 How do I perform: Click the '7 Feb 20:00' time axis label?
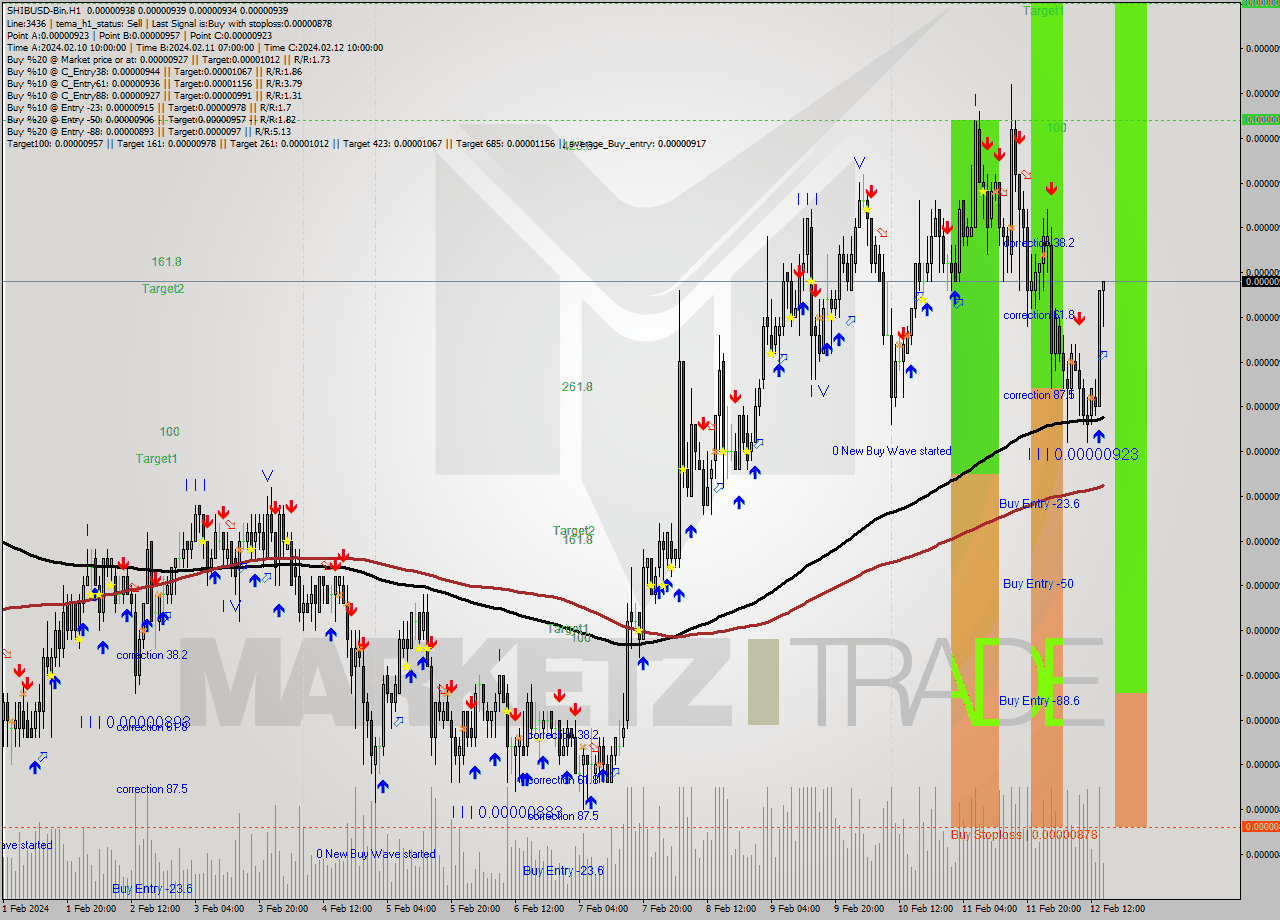[x=667, y=908]
